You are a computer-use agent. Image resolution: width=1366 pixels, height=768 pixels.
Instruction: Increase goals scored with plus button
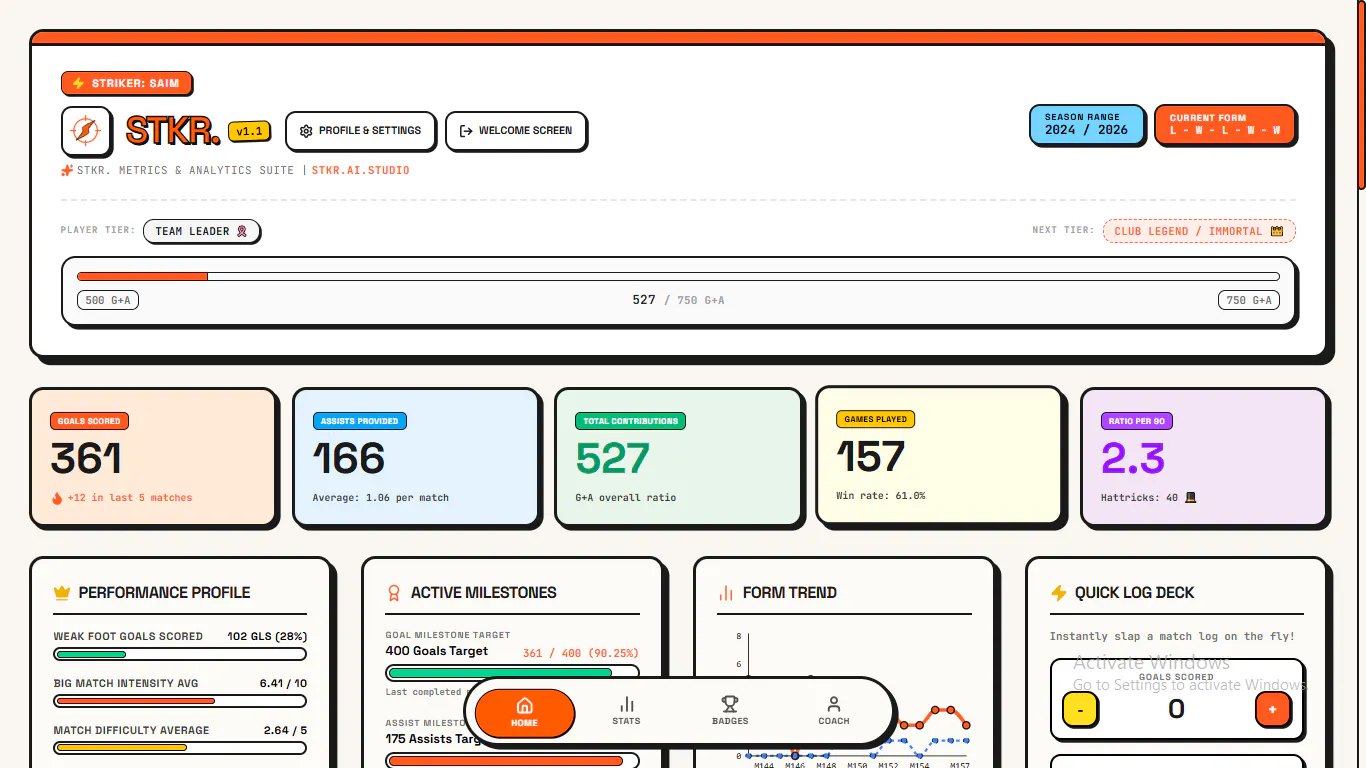pos(1273,709)
